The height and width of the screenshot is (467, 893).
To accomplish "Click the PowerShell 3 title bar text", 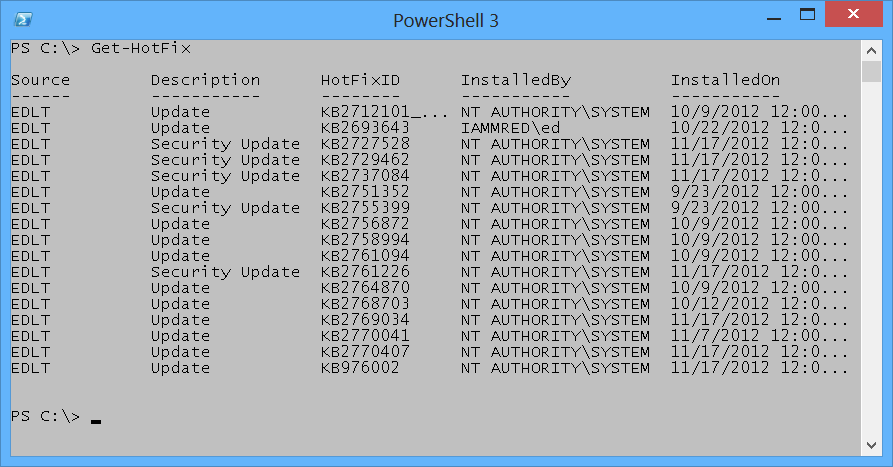I will (x=446, y=20).
